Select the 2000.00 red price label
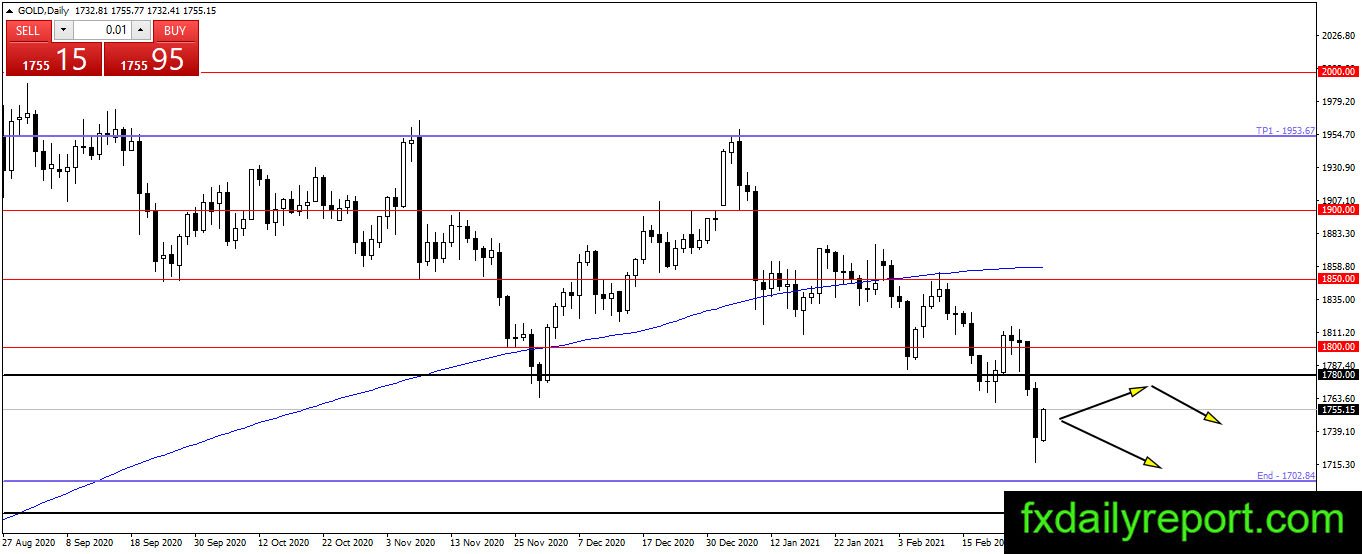Image resolution: width=1362 pixels, height=554 pixels. [x=1337, y=72]
